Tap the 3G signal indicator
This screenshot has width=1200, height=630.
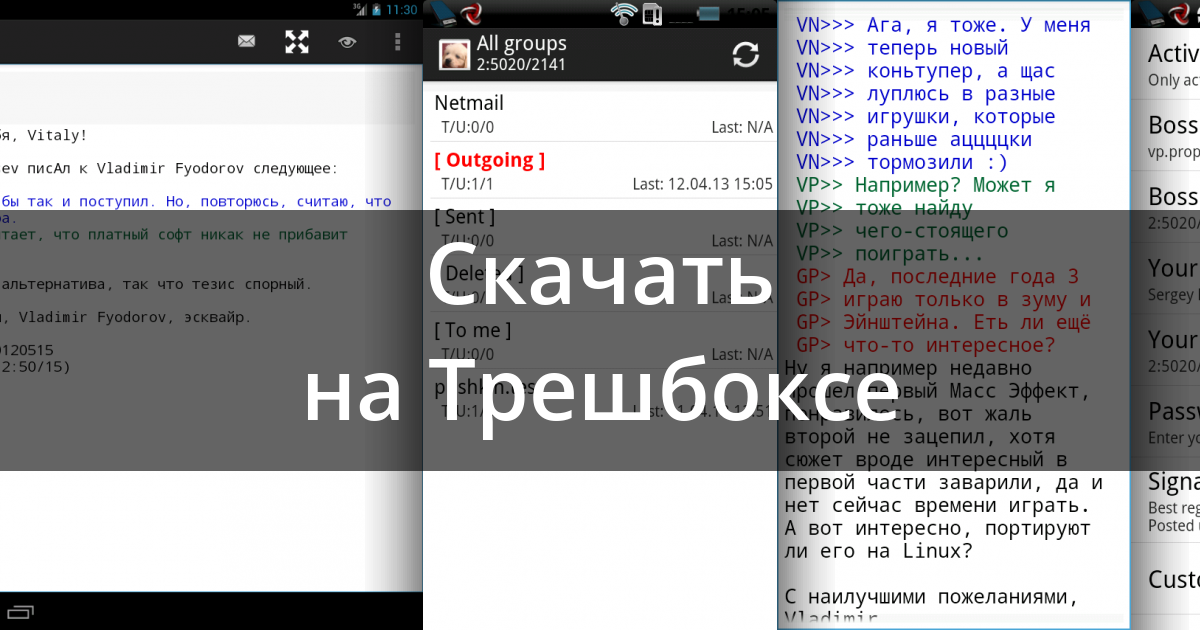tap(360, 9)
